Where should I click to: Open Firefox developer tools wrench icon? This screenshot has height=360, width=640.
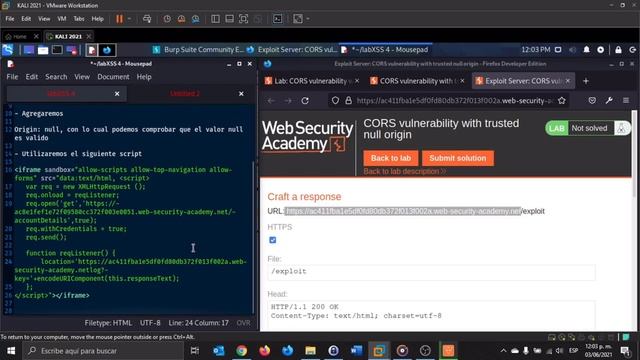click(x=609, y=100)
